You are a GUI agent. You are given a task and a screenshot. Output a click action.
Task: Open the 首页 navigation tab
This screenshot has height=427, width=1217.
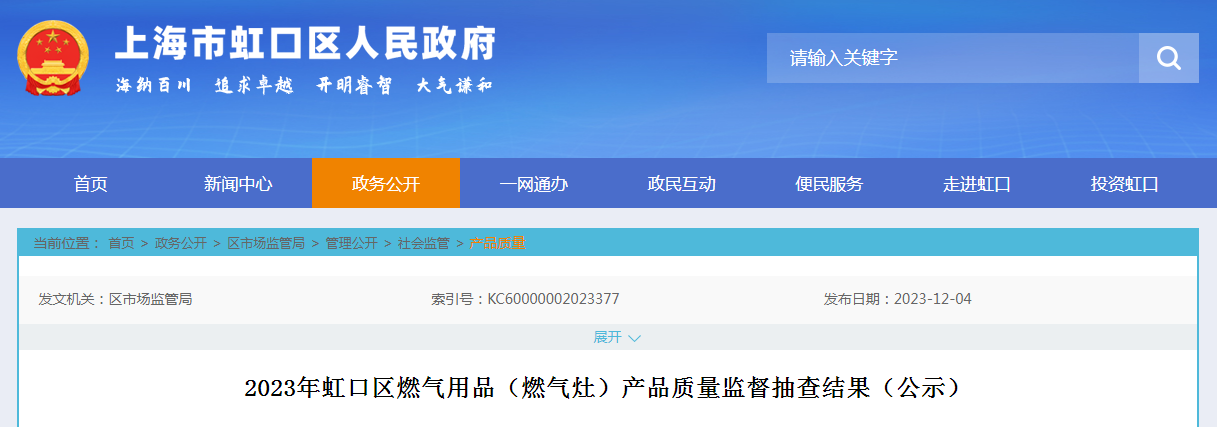pyautogui.click(x=90, y=184)
